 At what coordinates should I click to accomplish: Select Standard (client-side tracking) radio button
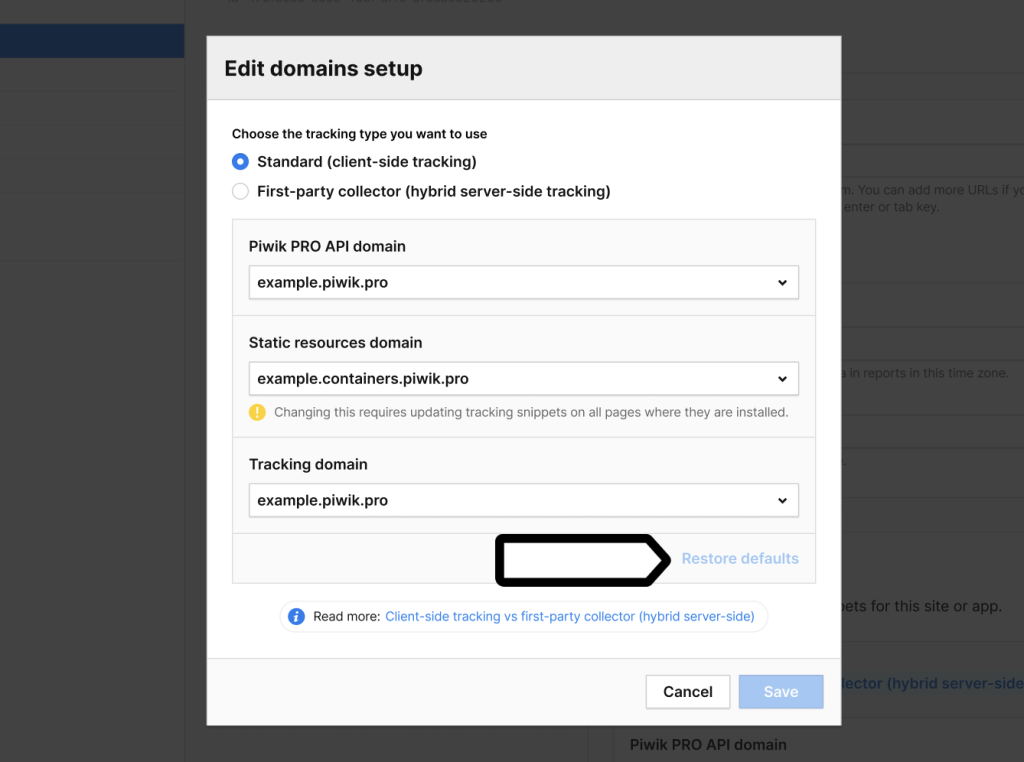(240, 161)
